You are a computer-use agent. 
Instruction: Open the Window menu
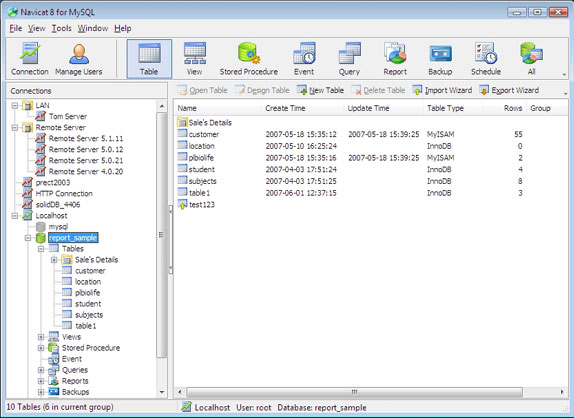coord(93,28)
